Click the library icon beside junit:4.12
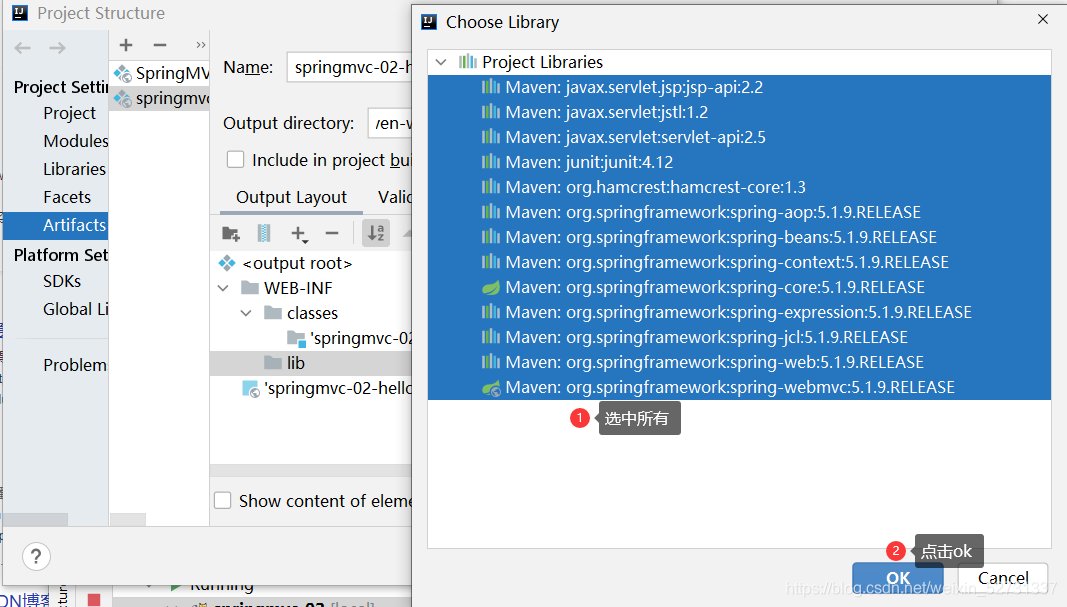This screenshot has height=607, width=1067. point(491,162)
